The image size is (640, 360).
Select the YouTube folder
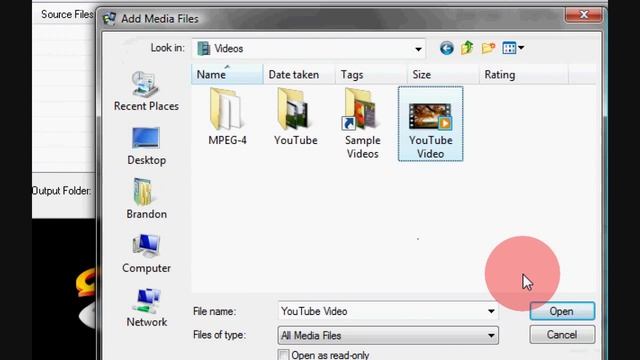pyautogui.click(x=296, y=117)
